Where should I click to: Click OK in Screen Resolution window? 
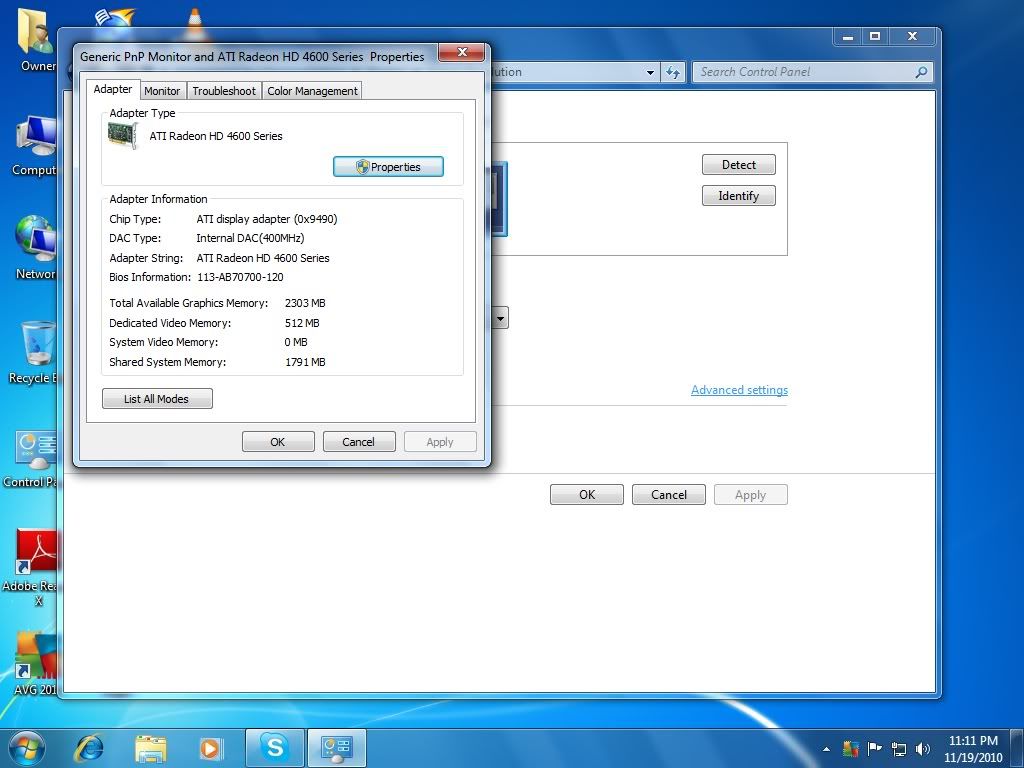[x=586, y=494]
